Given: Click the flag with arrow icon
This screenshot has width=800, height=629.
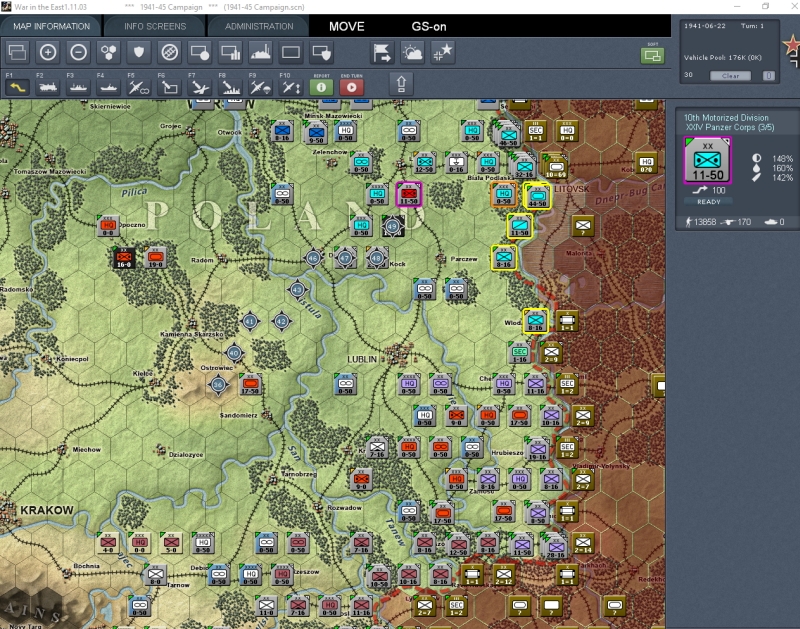Looking at the screenshot, I should 382,52.
